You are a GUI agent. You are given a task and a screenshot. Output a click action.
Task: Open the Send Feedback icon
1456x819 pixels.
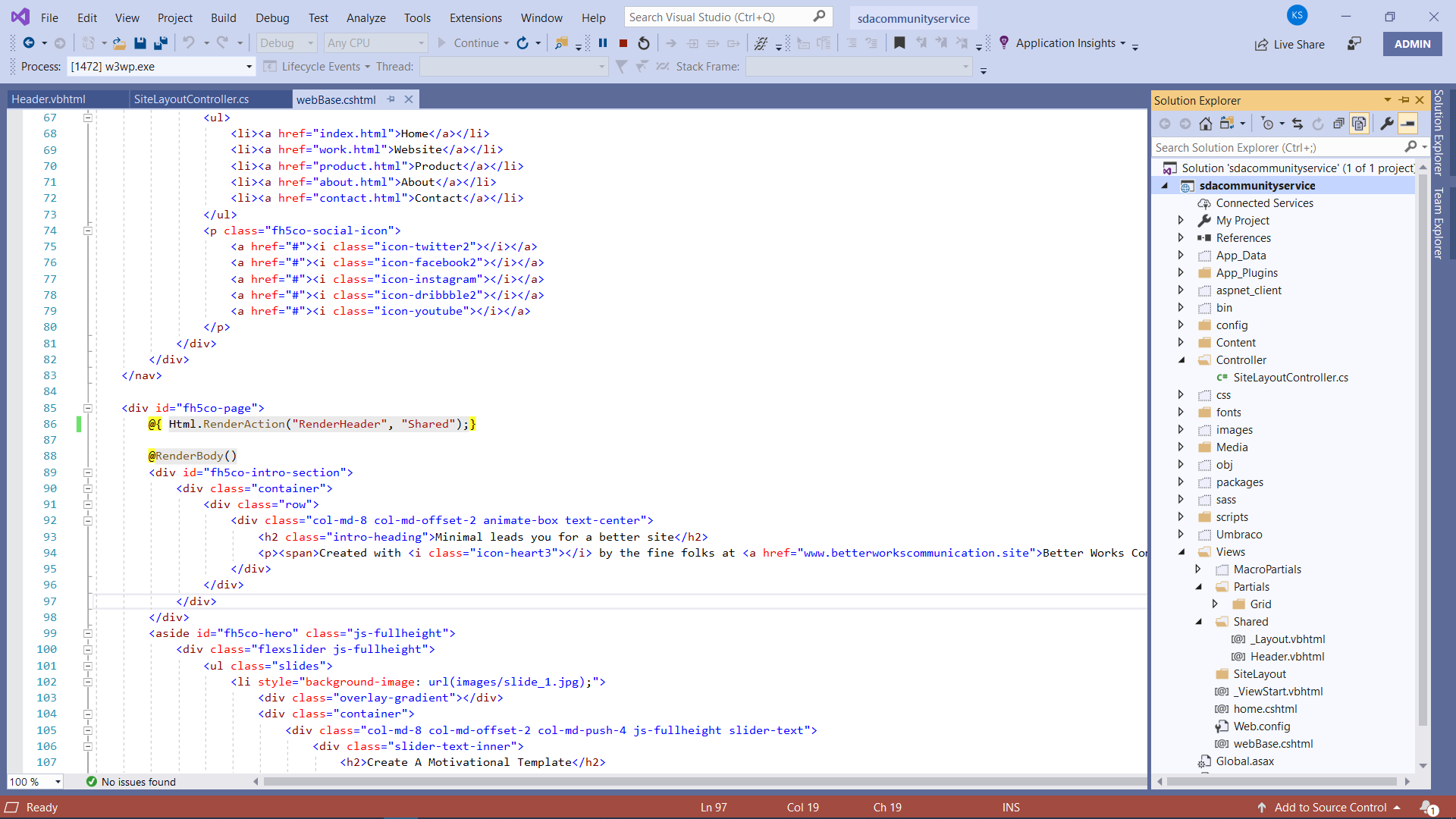tap(1354, 44)
